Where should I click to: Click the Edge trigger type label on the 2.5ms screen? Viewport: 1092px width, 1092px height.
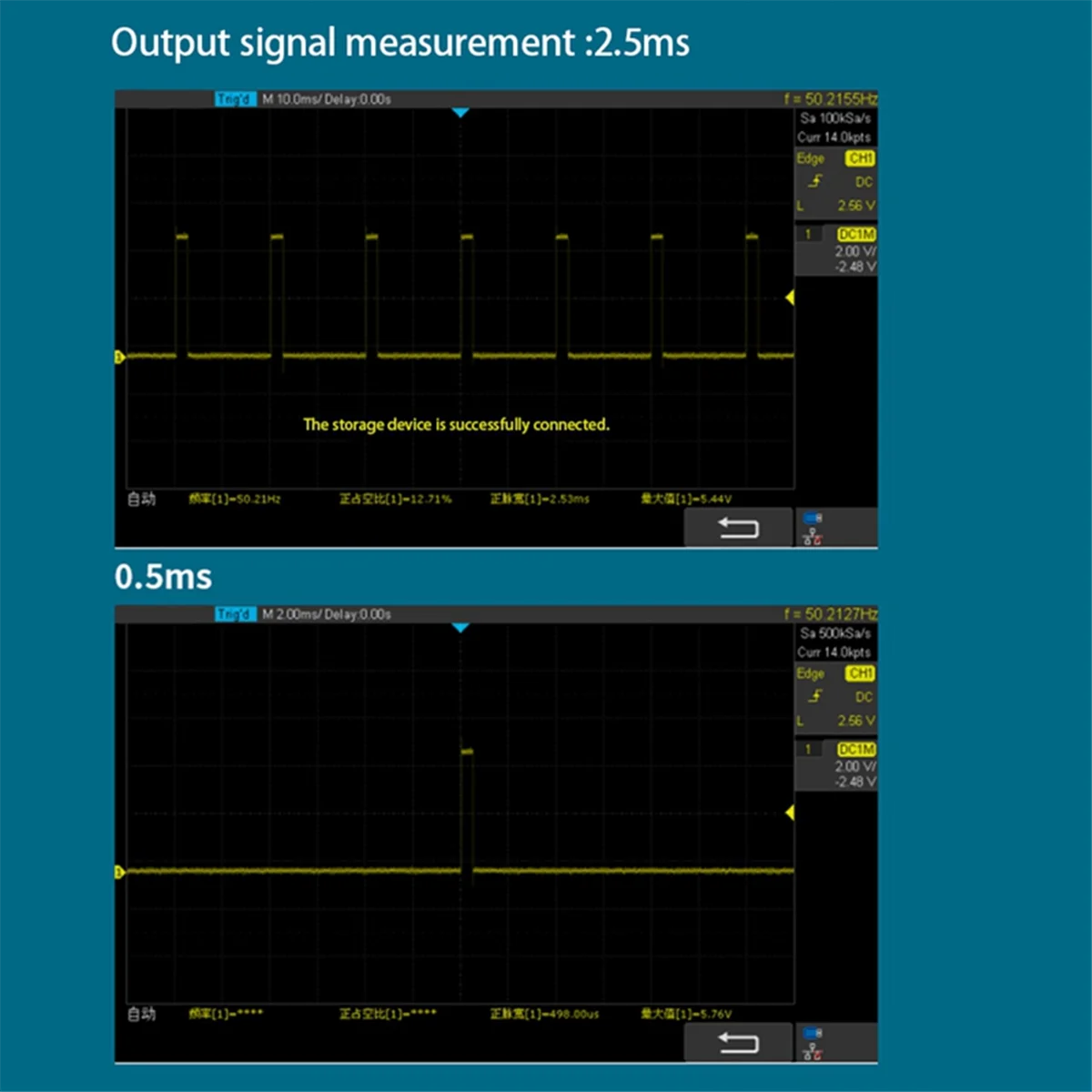(x=811, y=158)
